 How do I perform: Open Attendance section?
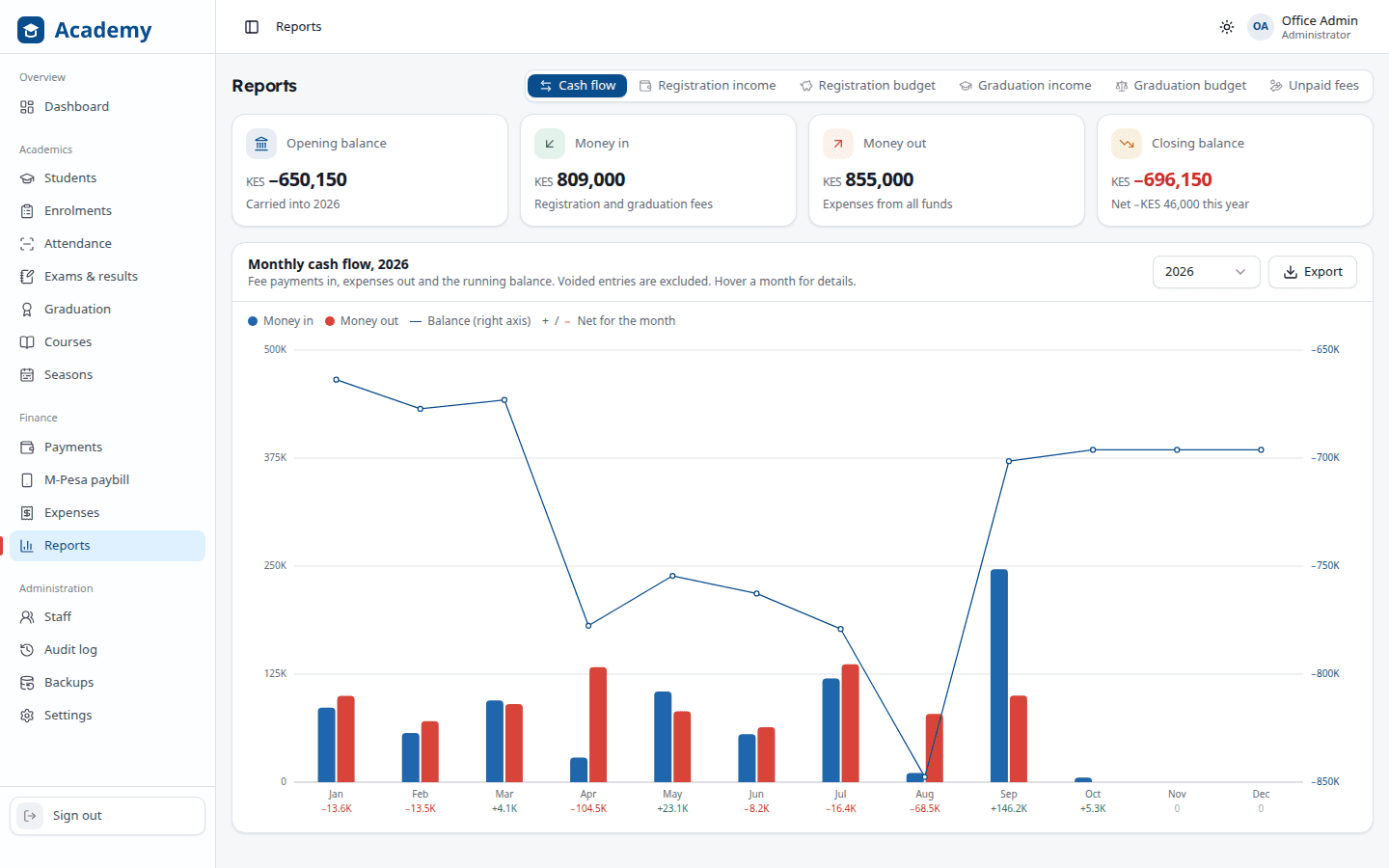107,244
